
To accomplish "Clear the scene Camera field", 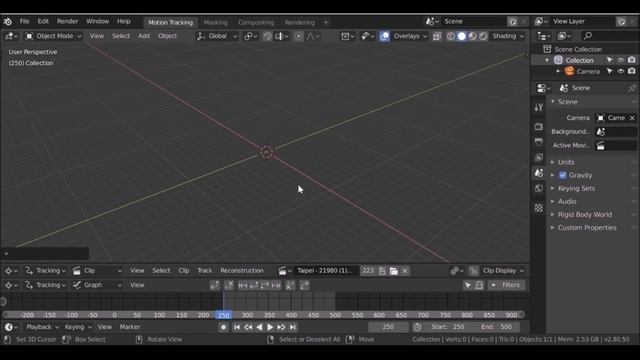I will coord(632,118).
